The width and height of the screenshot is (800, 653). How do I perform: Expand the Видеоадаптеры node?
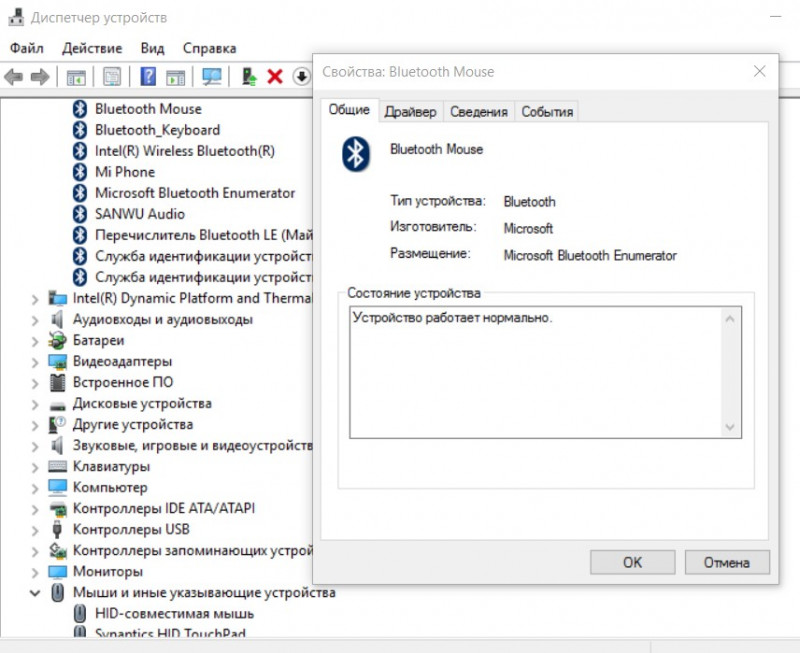[35, 362]
